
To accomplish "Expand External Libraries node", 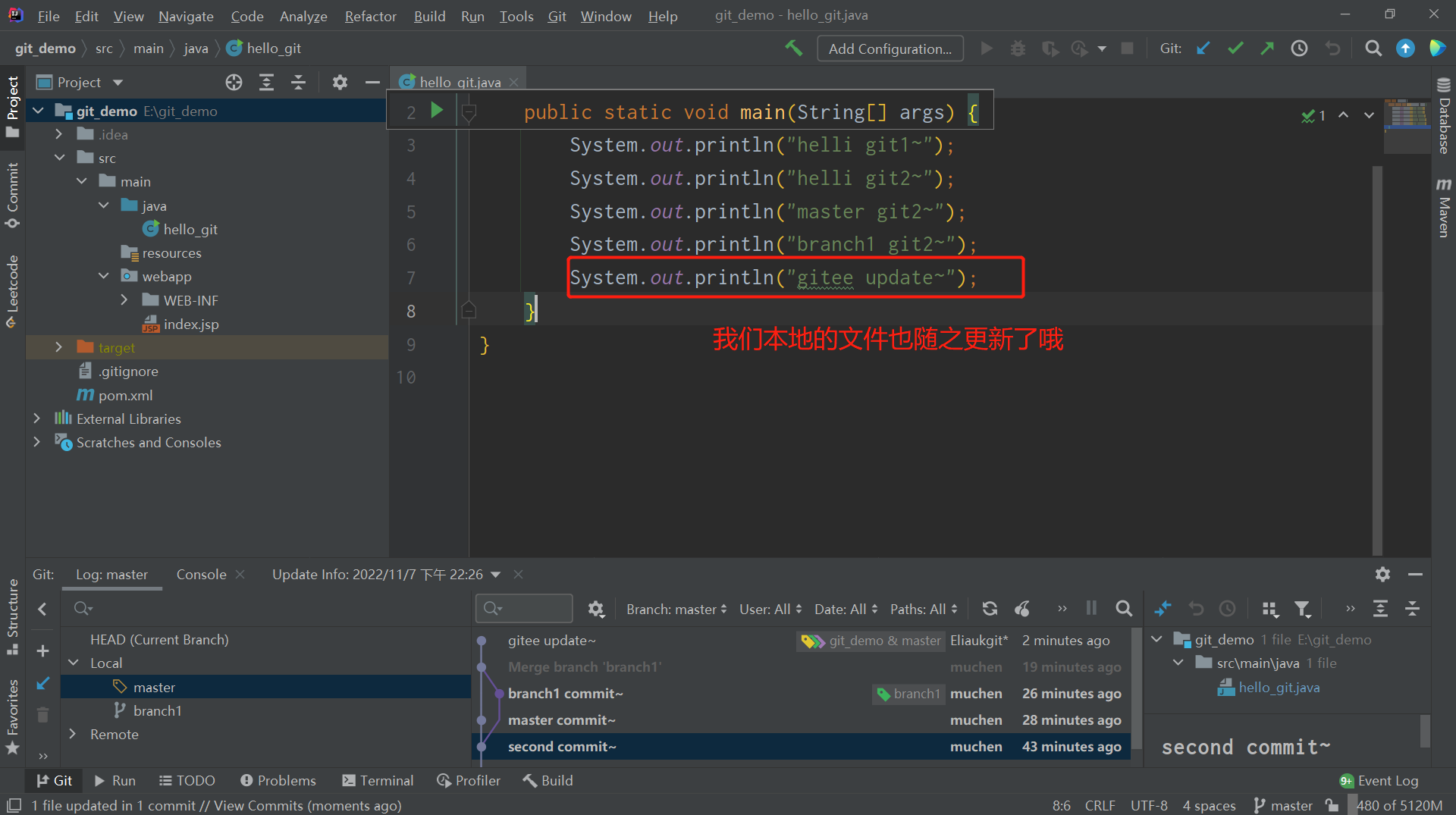I will [x=36, y=418].
